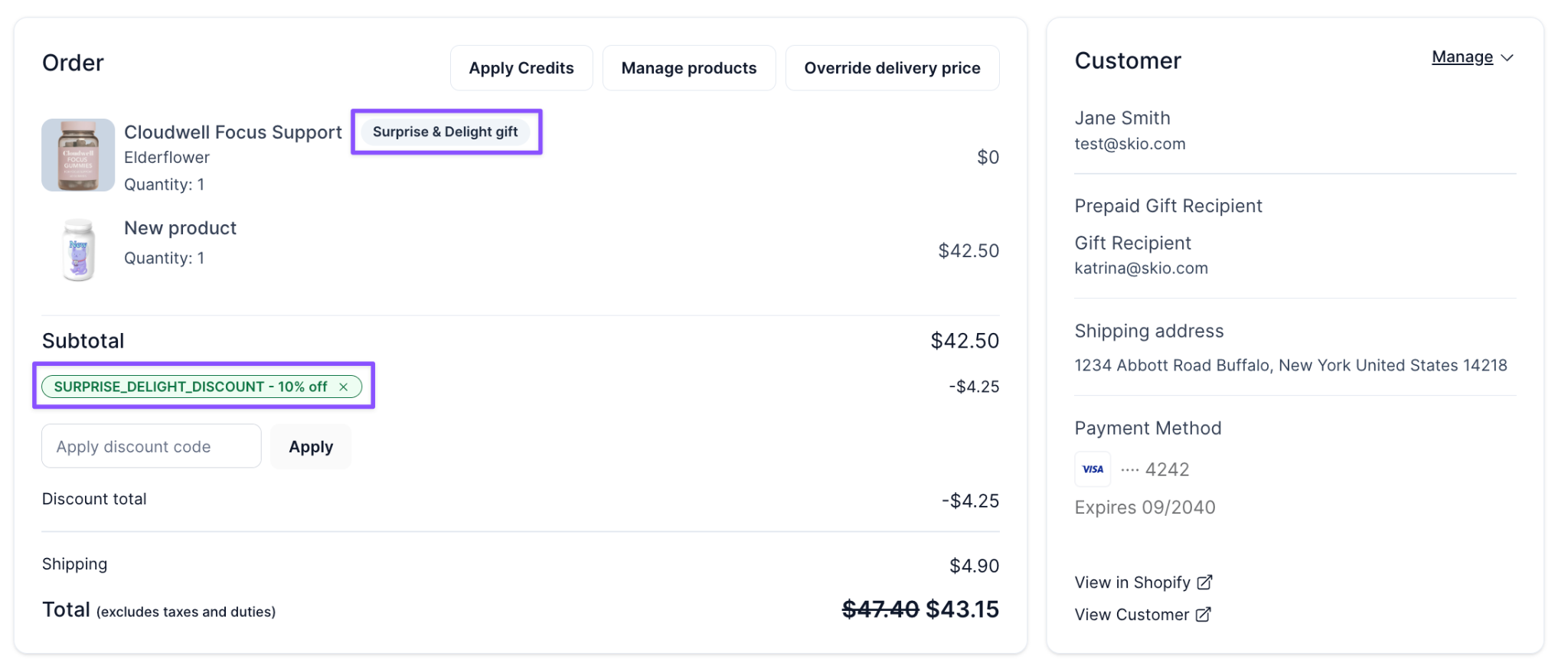Open the View in Shopify link
This screenshot has height=669, width=1568.
[x=1132, y=583]
